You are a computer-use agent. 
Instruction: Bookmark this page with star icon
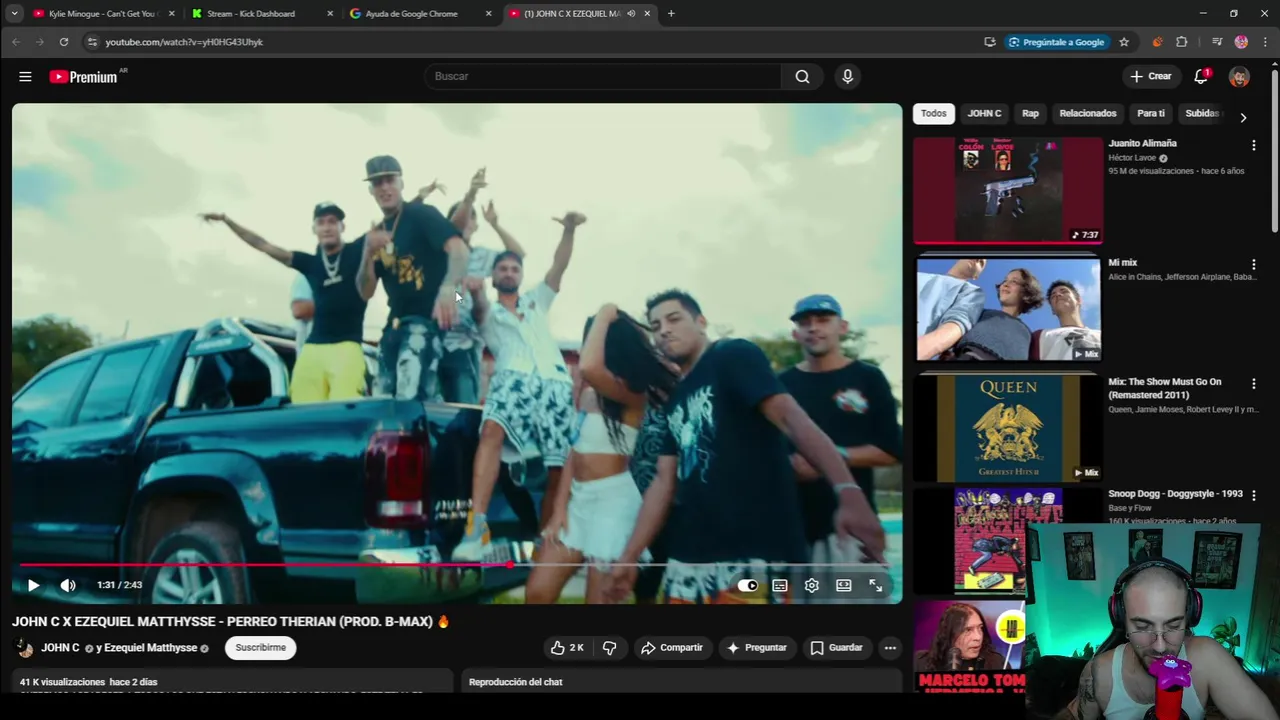(1124, 42)
